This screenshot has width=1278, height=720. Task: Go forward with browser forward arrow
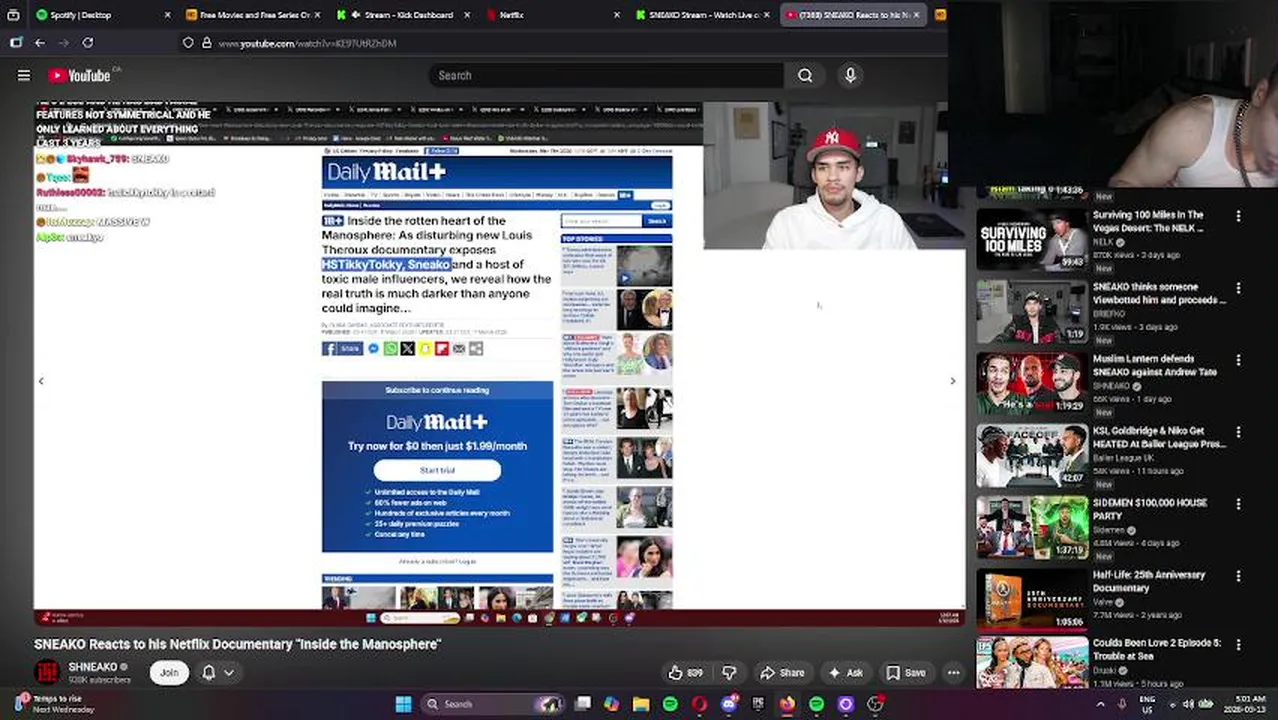pyautogui.click(x=63, y=43)
